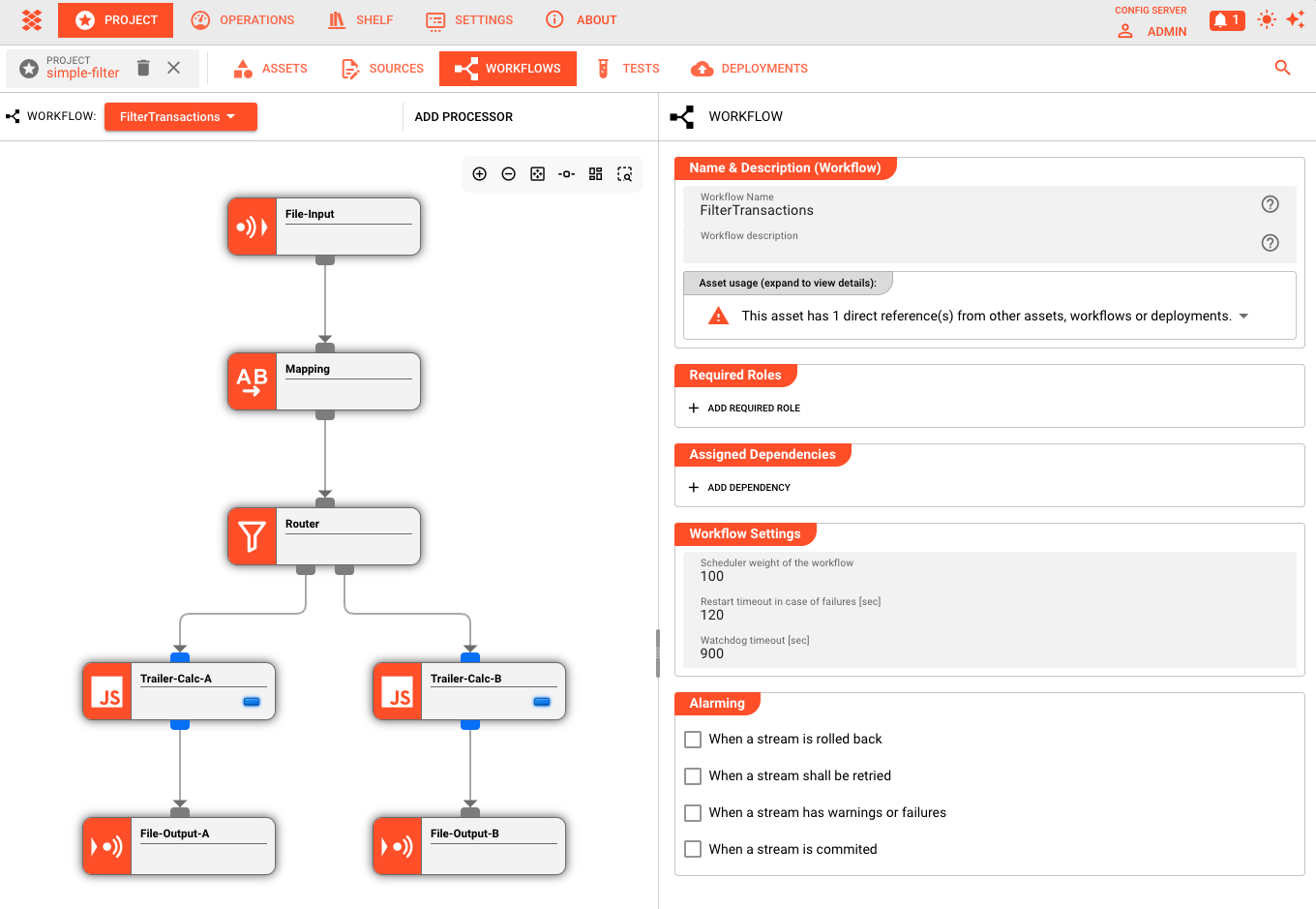Expand the asset usage details
The width and height of the screenshot is (1316, 909).
(1243, 316)
